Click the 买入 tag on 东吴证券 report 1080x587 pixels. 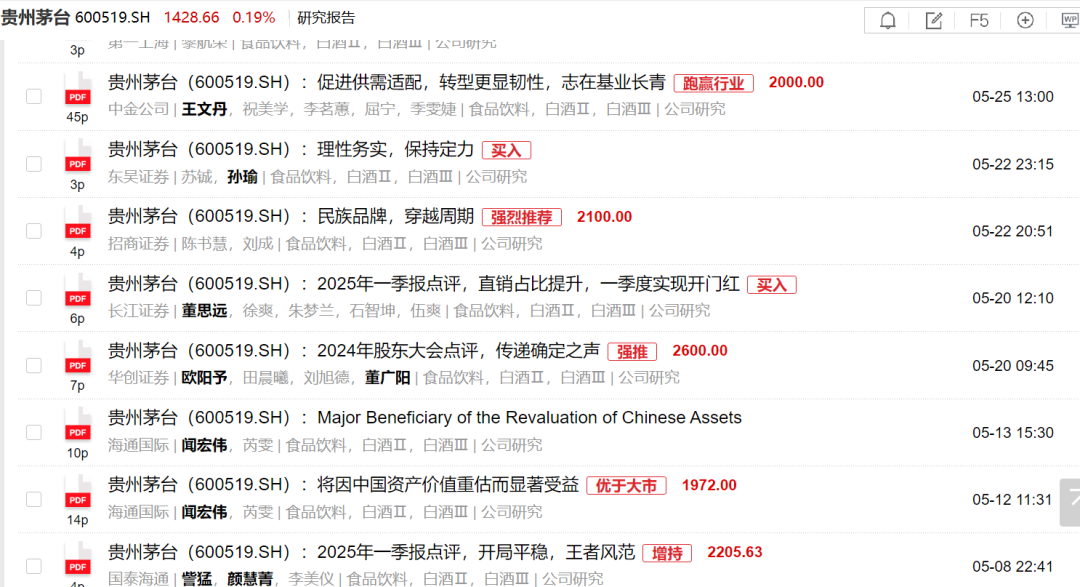[x=506, y=150]
